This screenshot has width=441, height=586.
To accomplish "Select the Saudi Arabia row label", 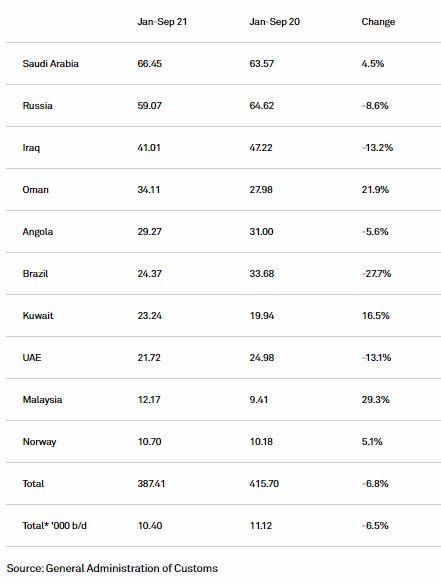I will [50, 64].
